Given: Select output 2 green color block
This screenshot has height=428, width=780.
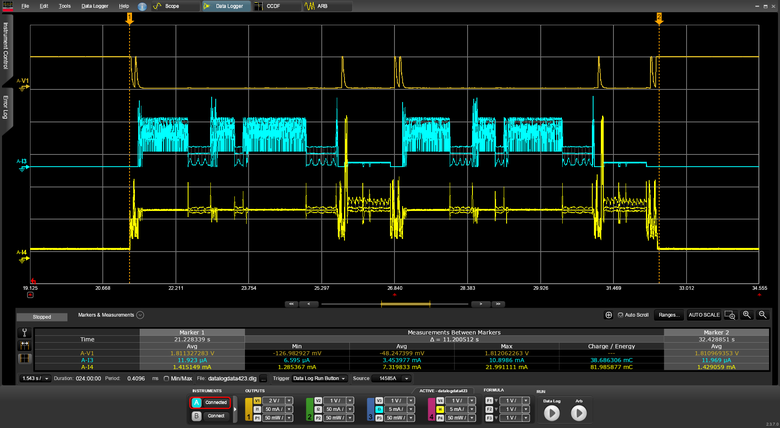Looking at the screenshot, I should coord(309,409).
